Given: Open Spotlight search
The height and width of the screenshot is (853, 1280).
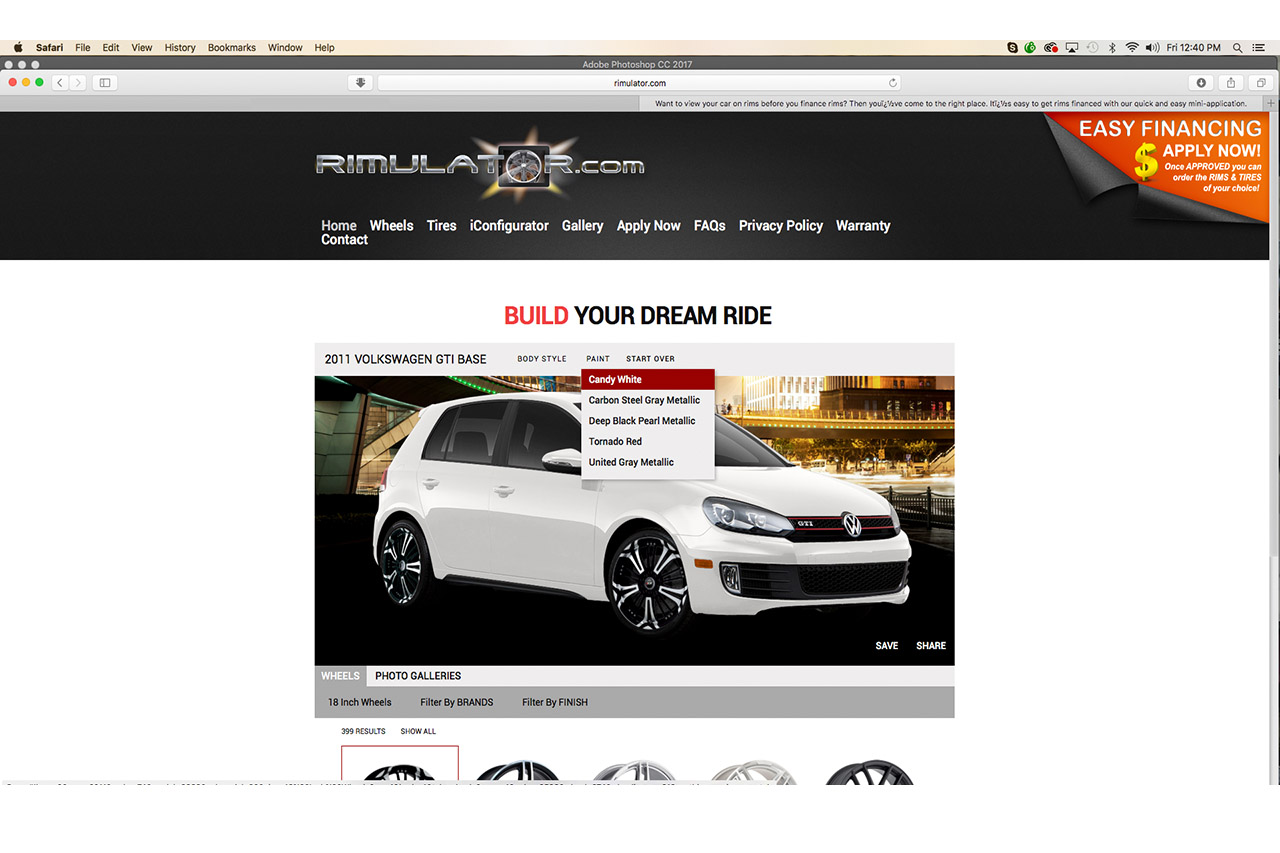Looking at the screenshot, I should [1238, 47].
